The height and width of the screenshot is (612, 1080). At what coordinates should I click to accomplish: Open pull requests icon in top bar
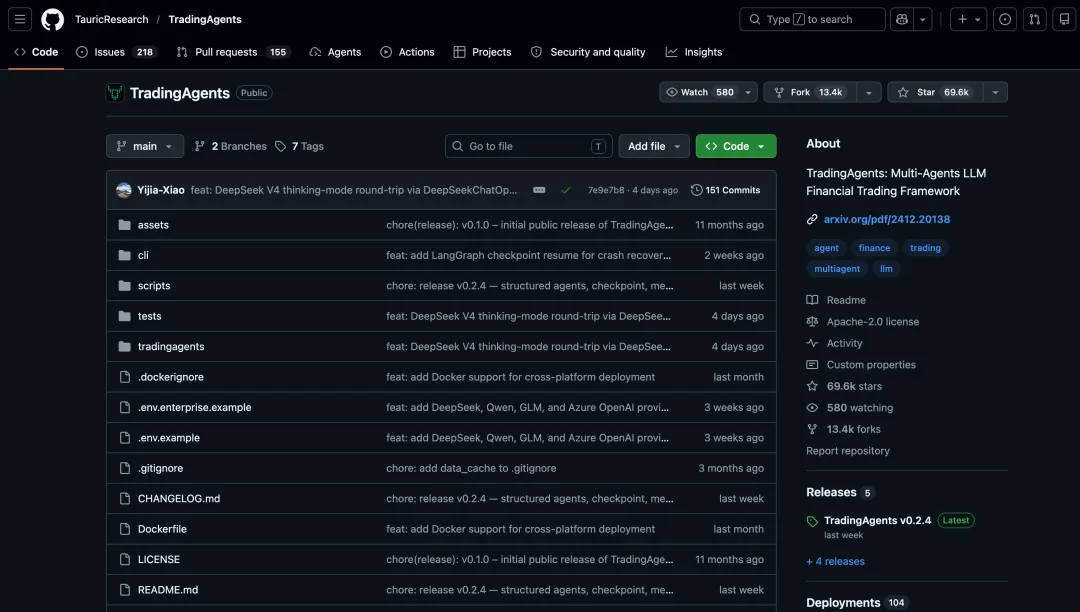click(1035, 19)
